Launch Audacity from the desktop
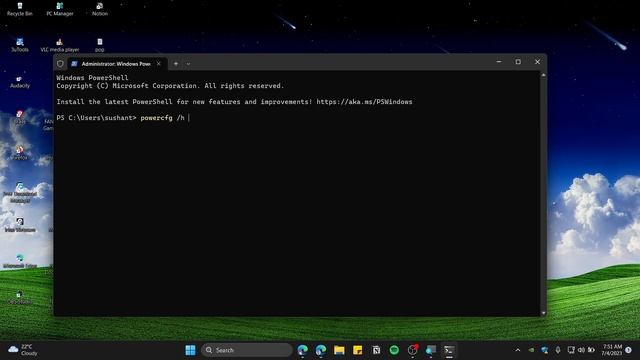This screenshot has width=640, height=360. 20,81
